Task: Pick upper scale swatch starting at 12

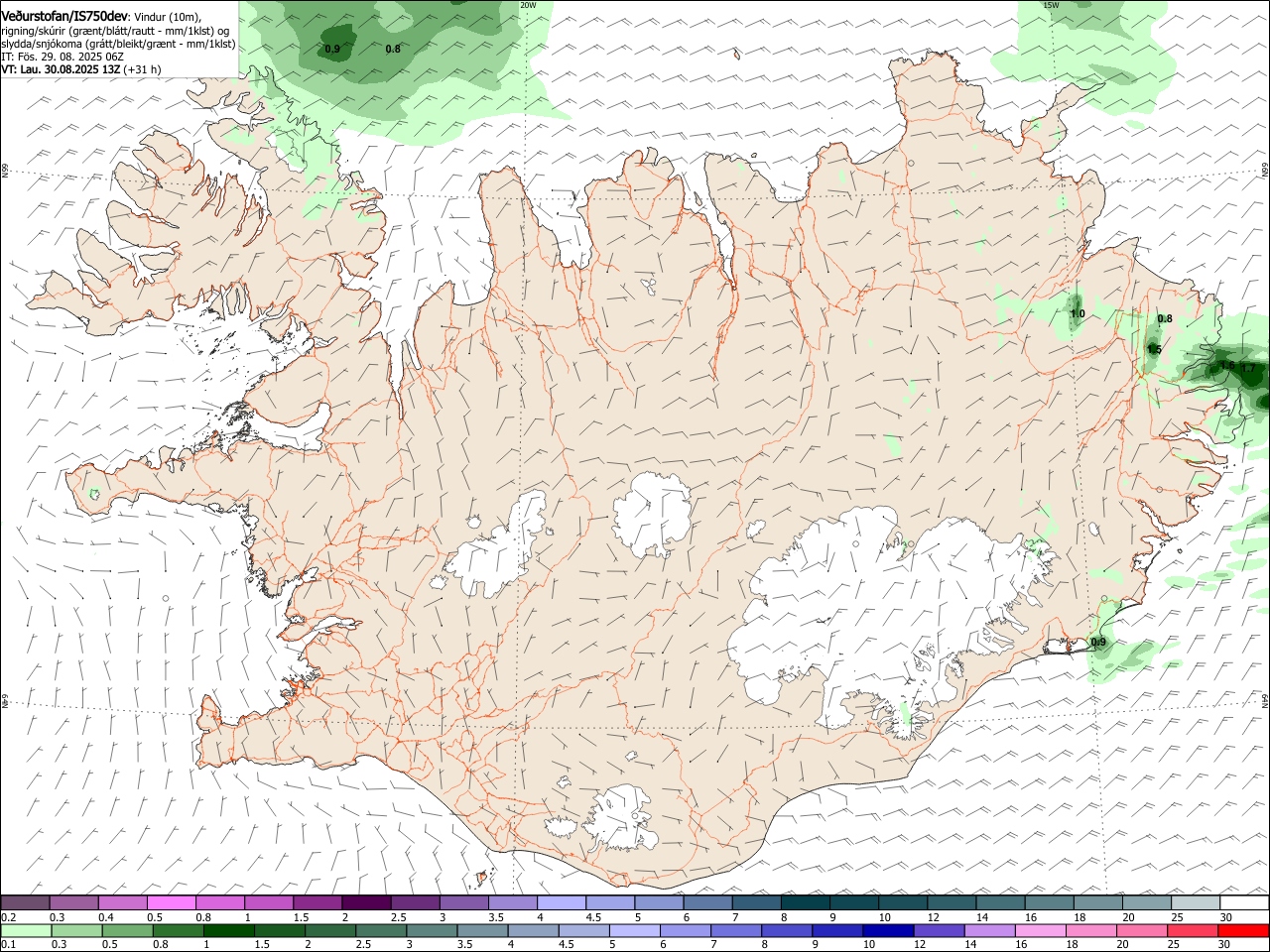Action: click(x=952, y=902)
